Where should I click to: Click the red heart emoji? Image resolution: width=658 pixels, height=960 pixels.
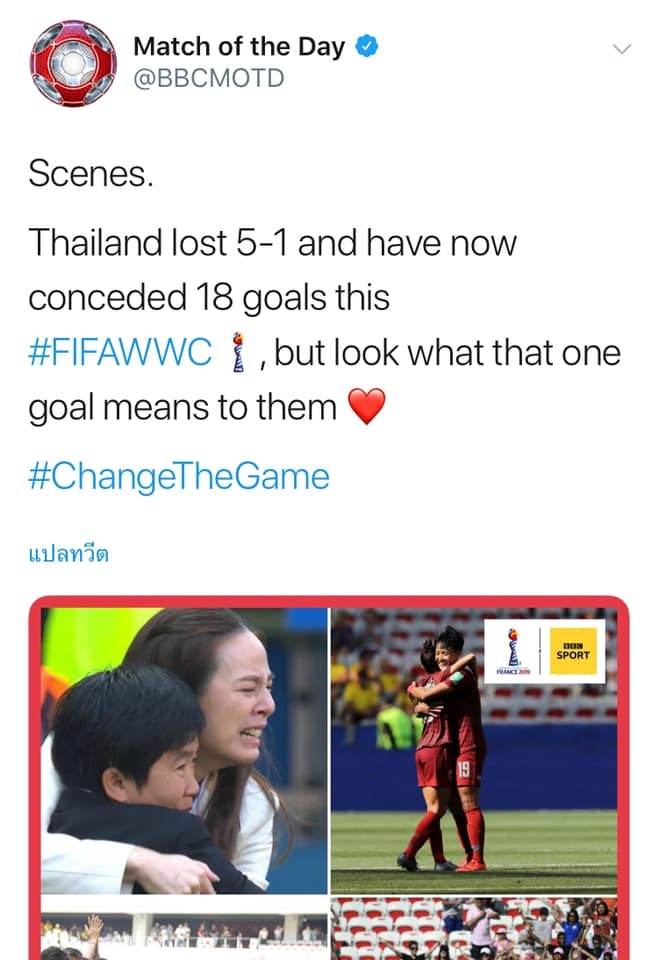366,407
